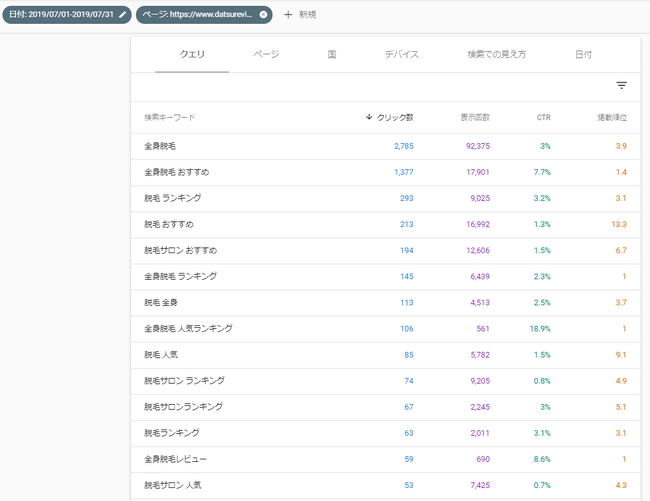Select the 脱毛サロン おすすめ query row
This screenshot has height=501, width=650.
180,250
